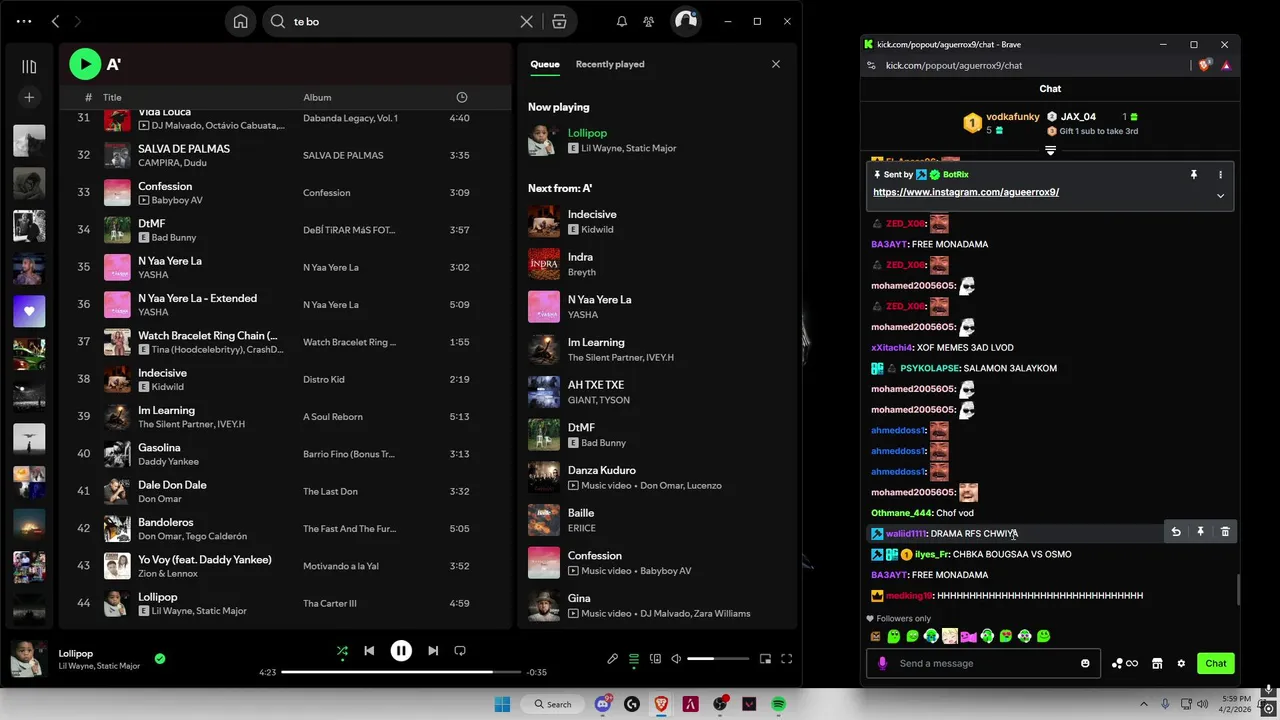Open the Windows Start menu
The image size is (1280, 720).
[502, 704]
